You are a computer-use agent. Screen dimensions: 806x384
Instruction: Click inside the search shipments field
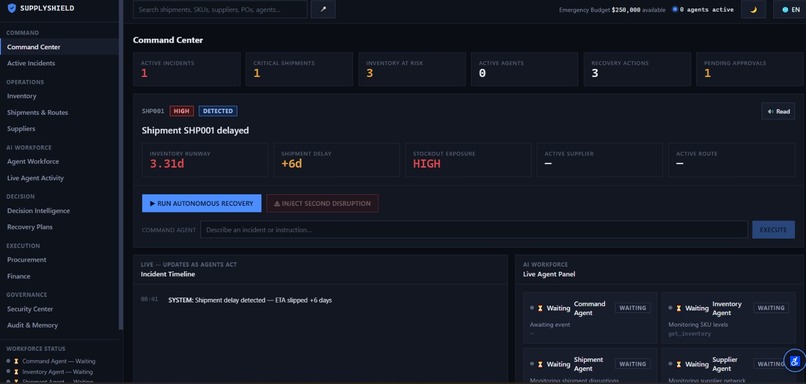220,9
